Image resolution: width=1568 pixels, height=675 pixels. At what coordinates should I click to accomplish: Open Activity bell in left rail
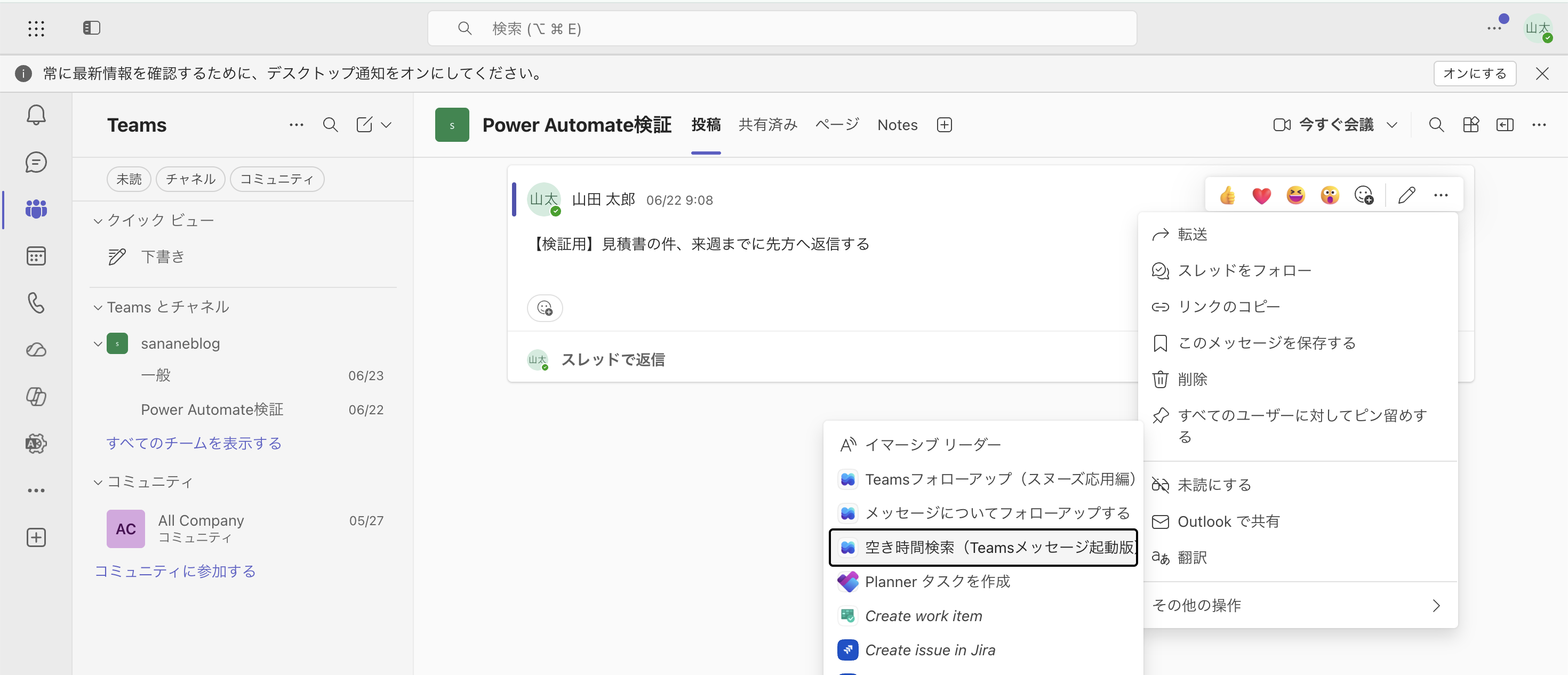pos(36,115)
